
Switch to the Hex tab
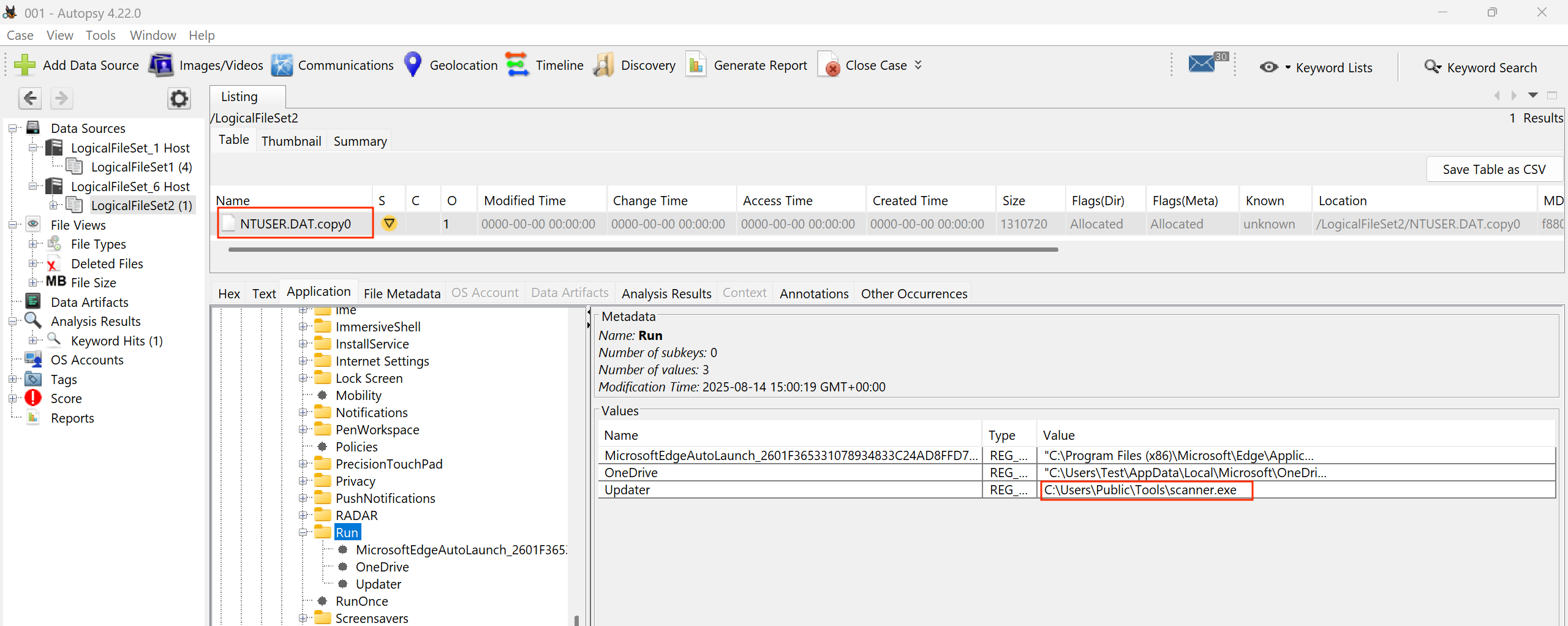pos(229,293)
